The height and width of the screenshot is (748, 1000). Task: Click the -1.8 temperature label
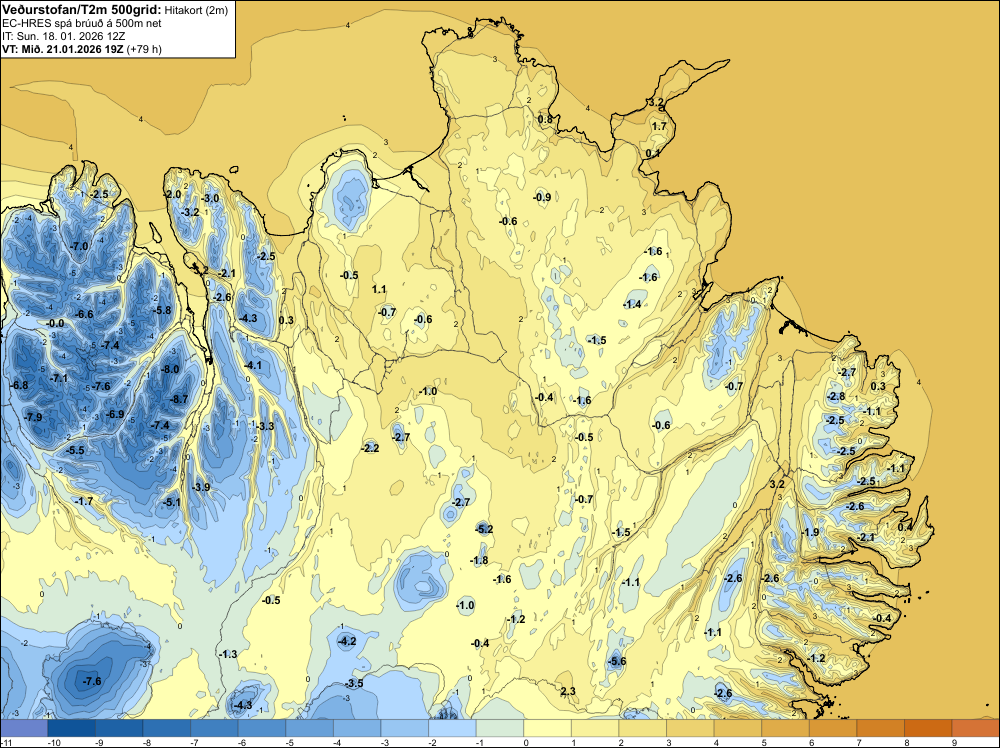479,561
